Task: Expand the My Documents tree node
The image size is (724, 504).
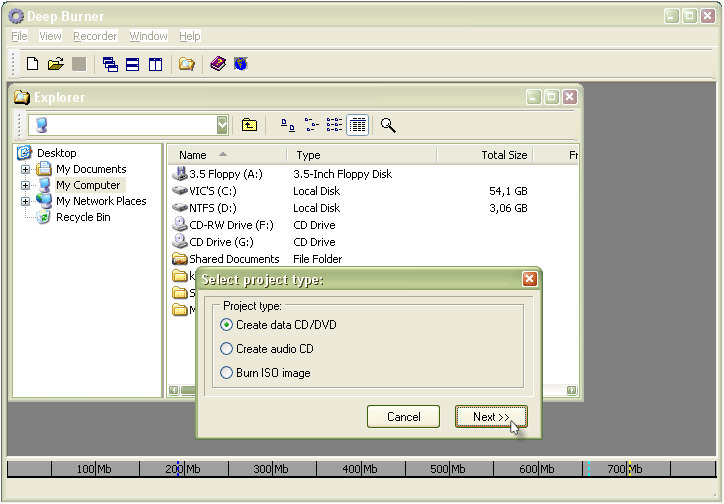Action: [x=25, y=169]
